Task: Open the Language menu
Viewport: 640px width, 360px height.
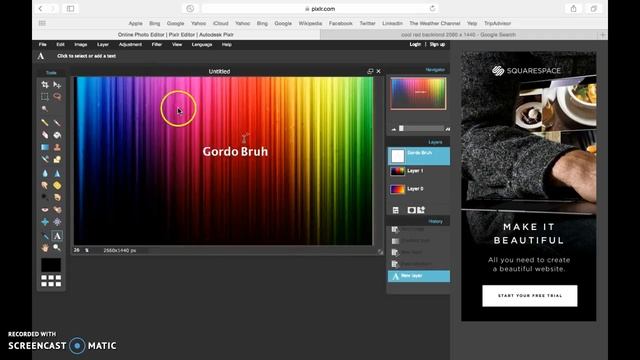Action: point(202,44)
